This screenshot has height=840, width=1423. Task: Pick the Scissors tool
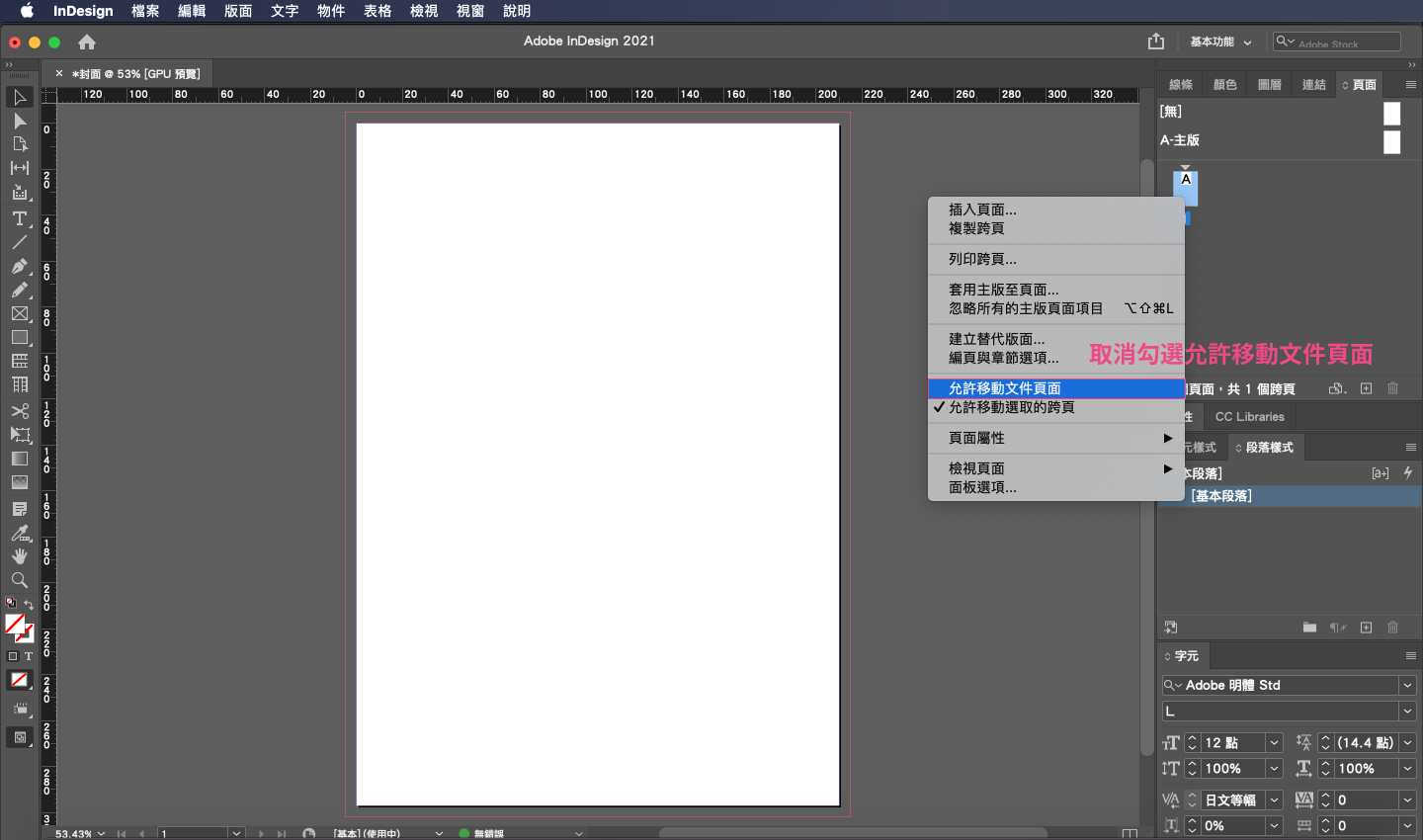tap(19, 411)
